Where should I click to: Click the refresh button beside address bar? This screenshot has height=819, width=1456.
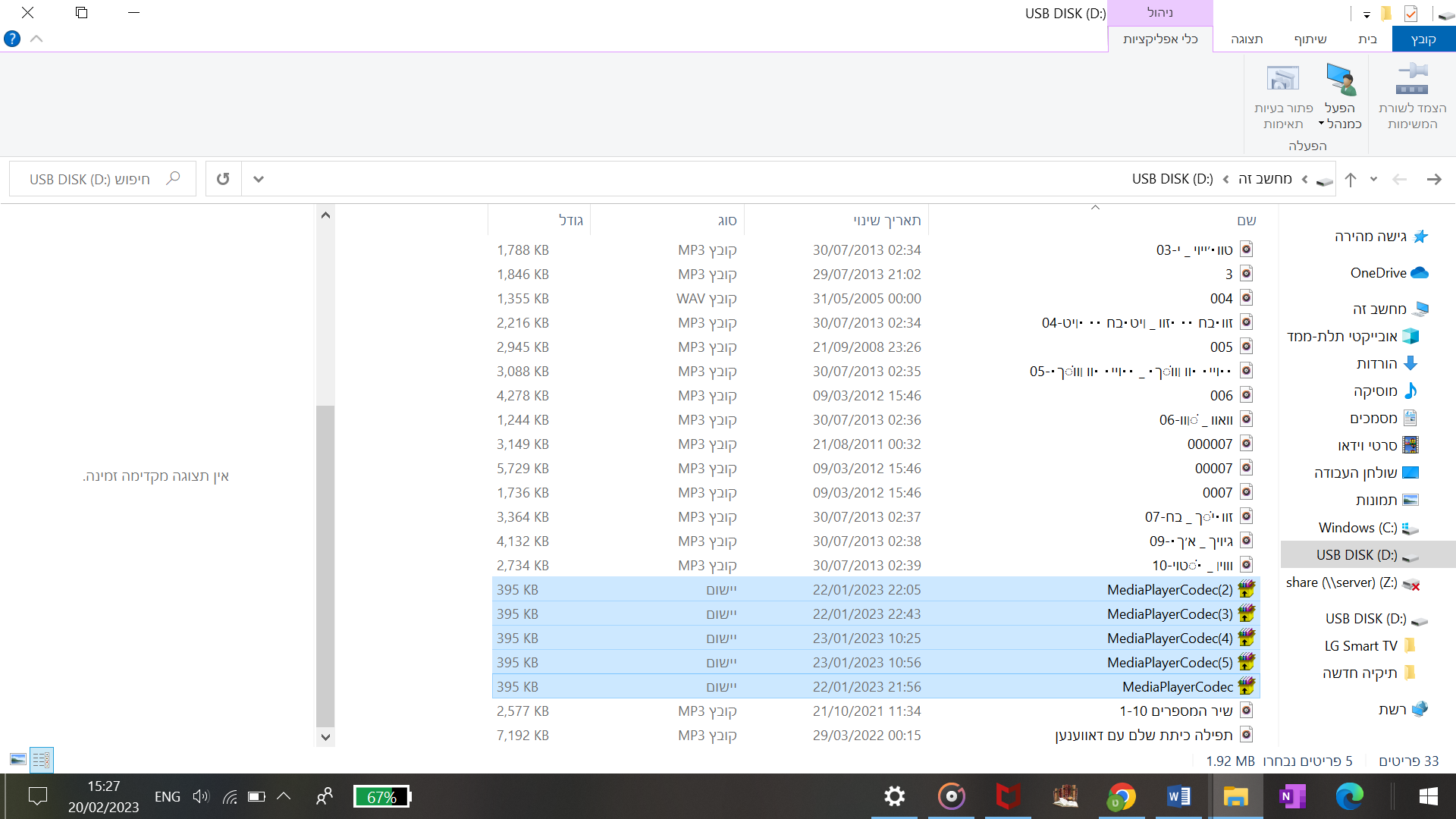pyautogui.click(x=223, y=179)
